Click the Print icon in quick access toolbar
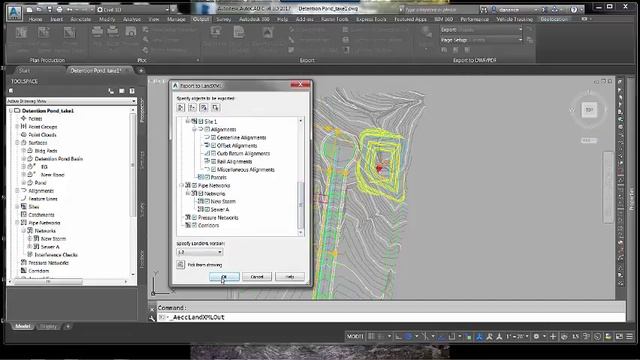This screenshot has width=640, height=360. tap(60, 9)
